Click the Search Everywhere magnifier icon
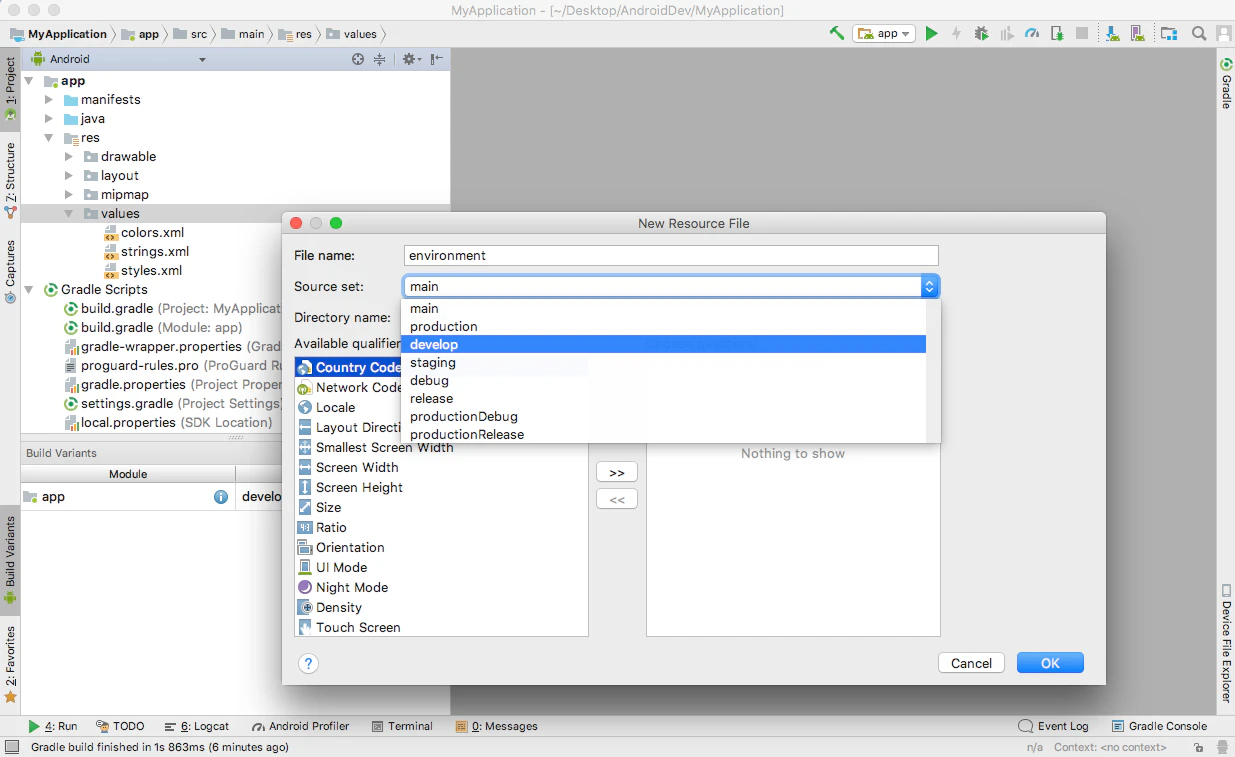 pyautogui.click(x=1199, y=33)
